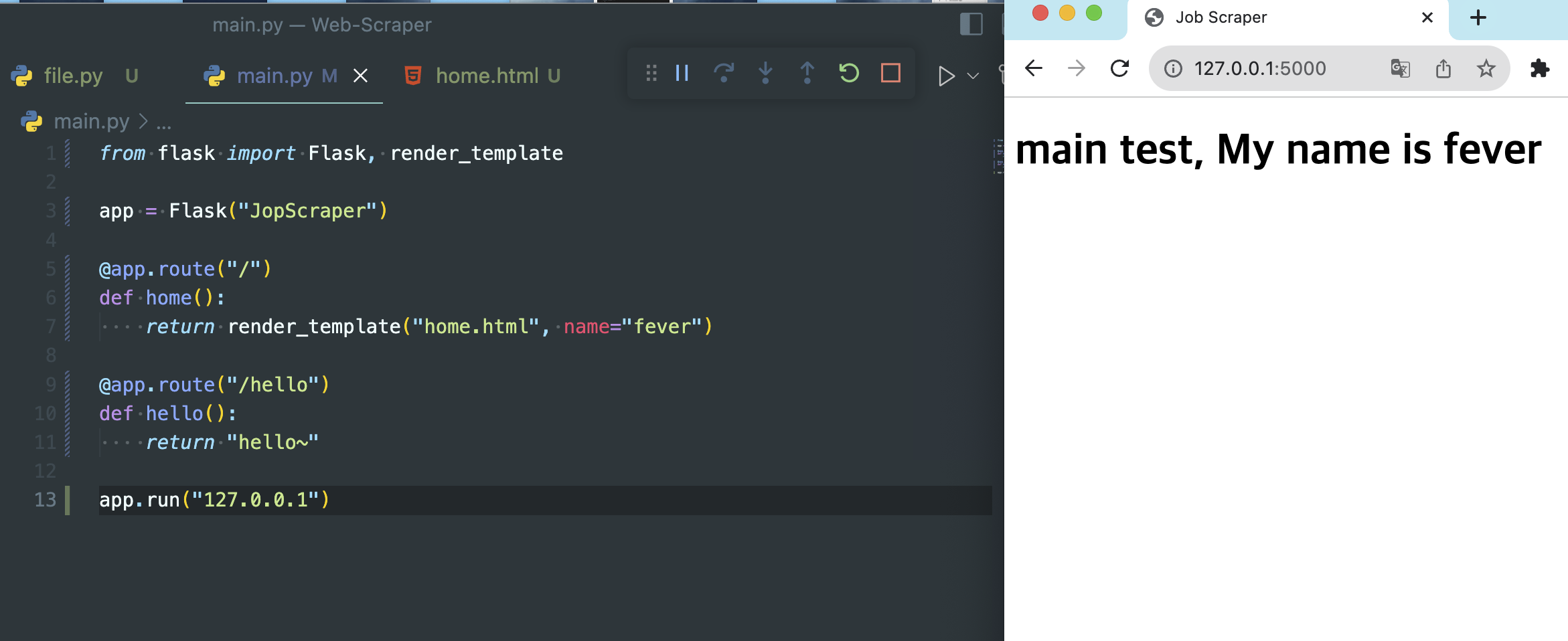This screenshot has height=641, width=1568.
Task: Click line number 13 in the gutter
Action: tap(46, 500)
